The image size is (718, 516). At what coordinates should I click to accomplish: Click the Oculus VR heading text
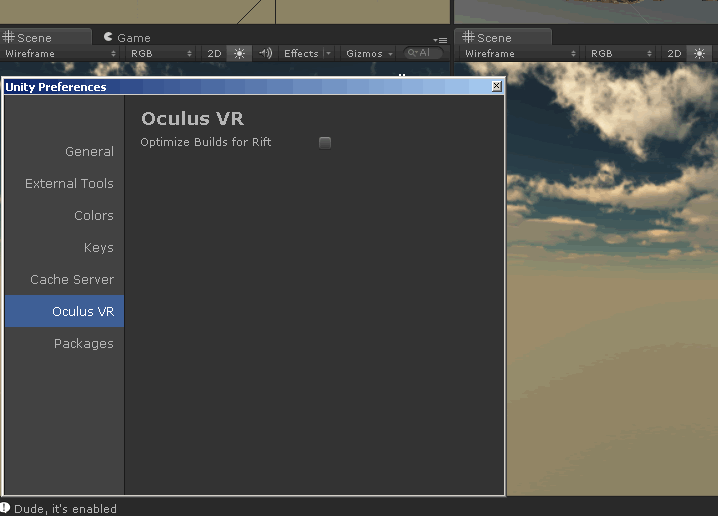(x=192, y=119)
